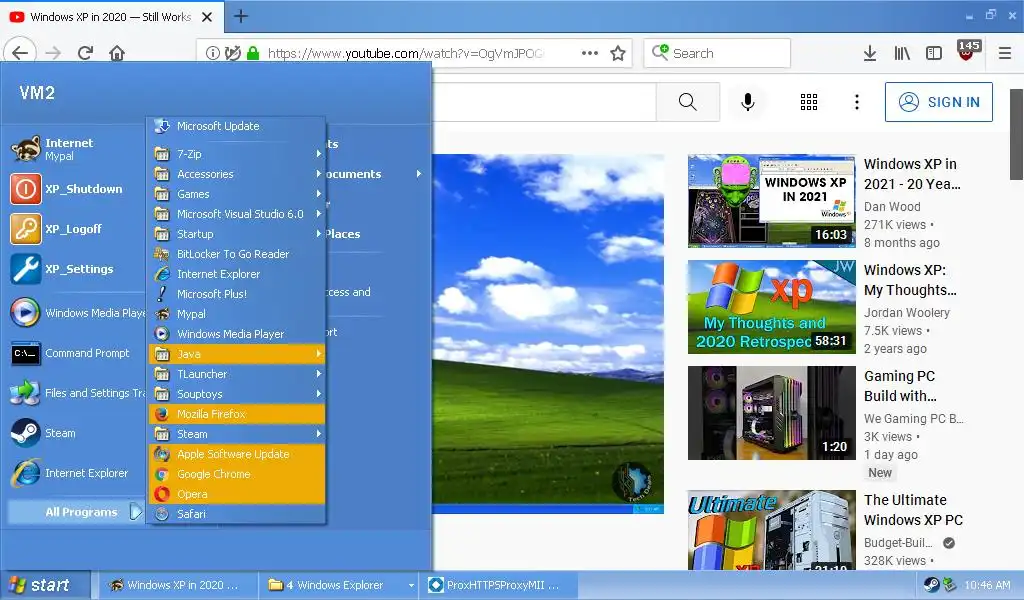Open 'Windows XP in 2021' video title link
This screenshot has width=1024, height=600.
(x=912, y=174)
